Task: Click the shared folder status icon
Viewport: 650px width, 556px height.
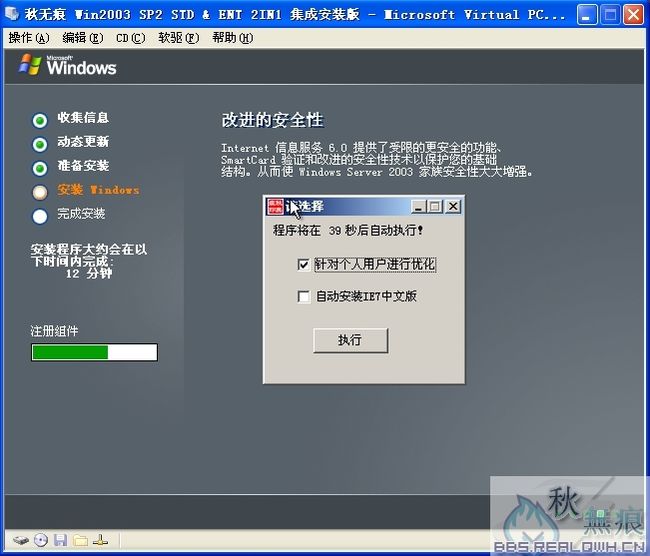Action: (x=80, y=540)
